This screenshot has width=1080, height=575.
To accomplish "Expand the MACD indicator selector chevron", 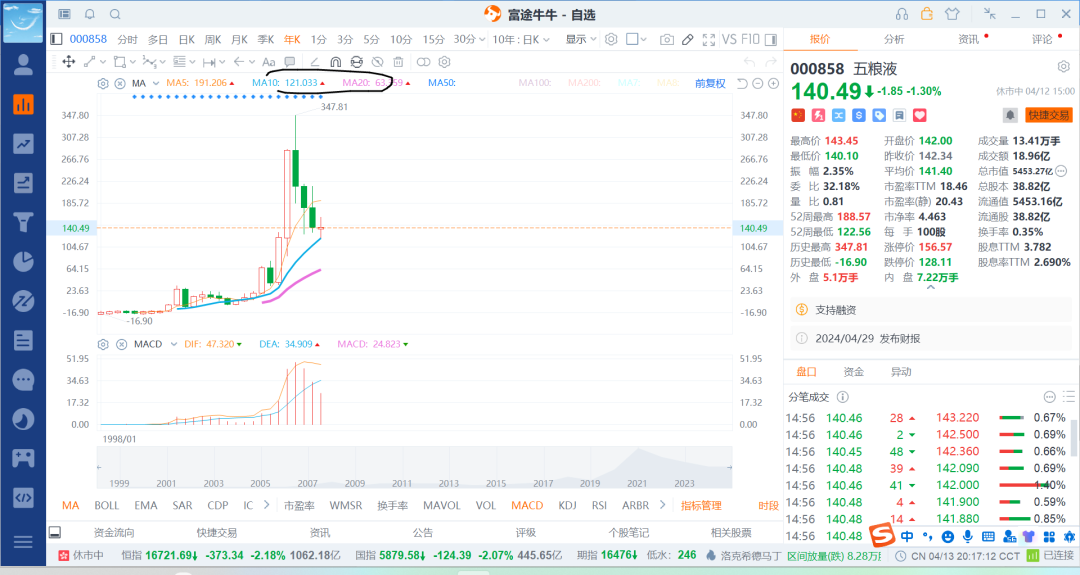I will pos(174,344).
